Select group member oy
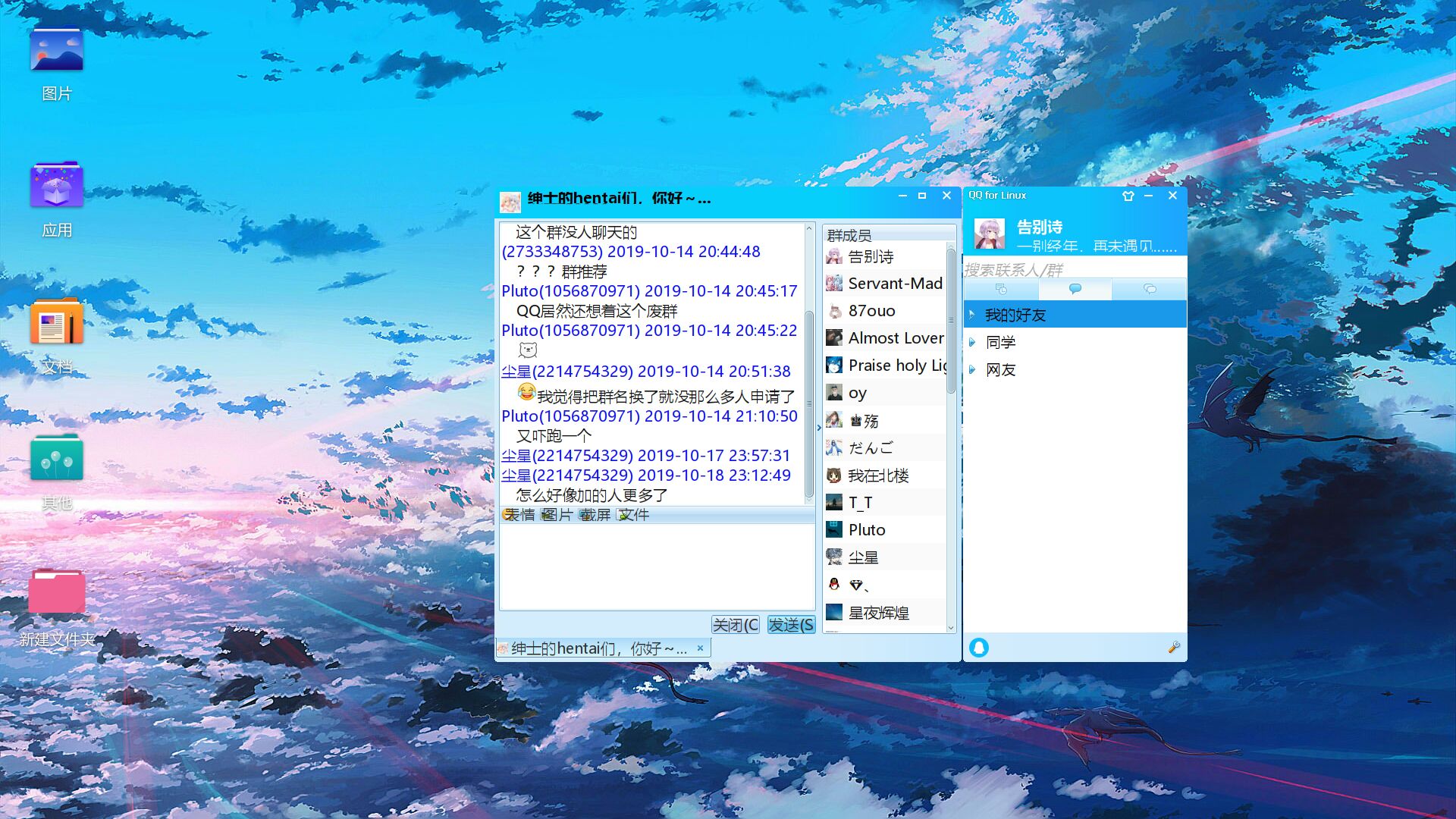 (x=885, y=393)
